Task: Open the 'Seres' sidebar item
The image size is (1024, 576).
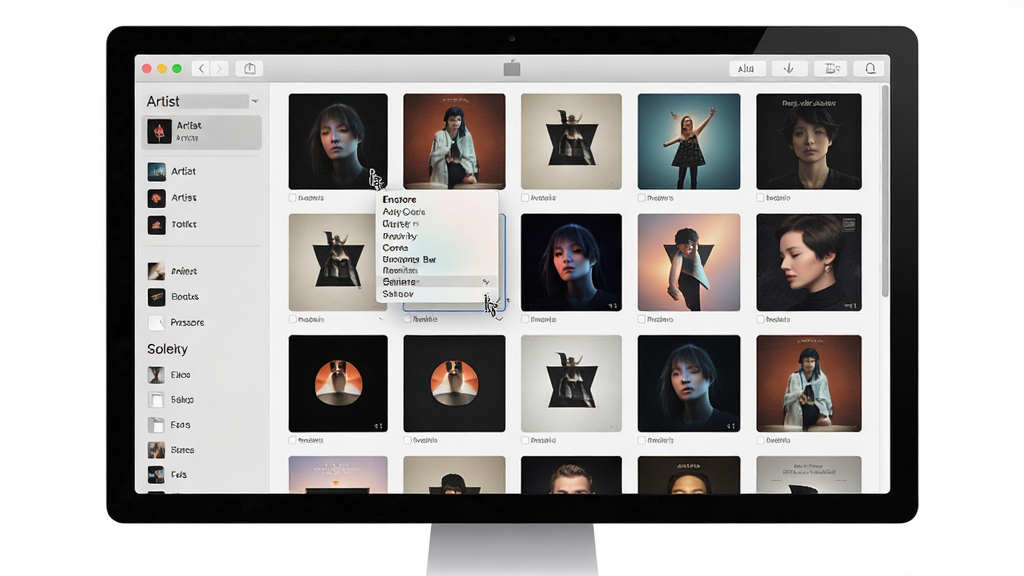Action: coord(171,450)
